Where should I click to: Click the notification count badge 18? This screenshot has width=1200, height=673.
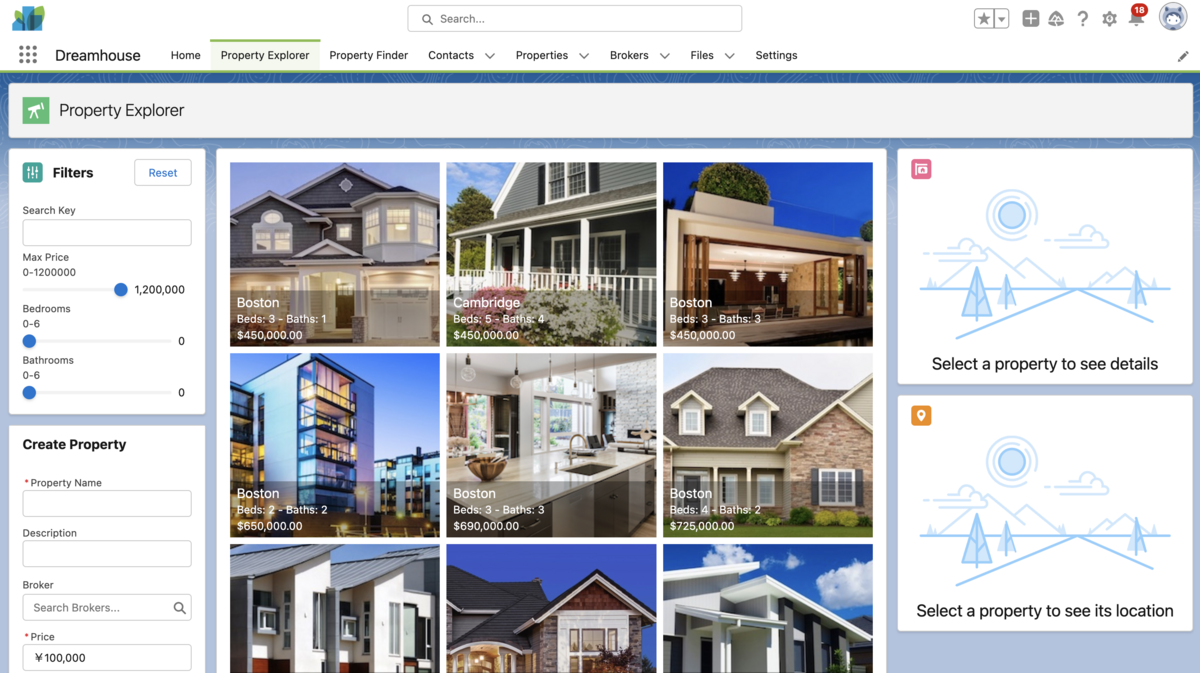[1139, 10]
